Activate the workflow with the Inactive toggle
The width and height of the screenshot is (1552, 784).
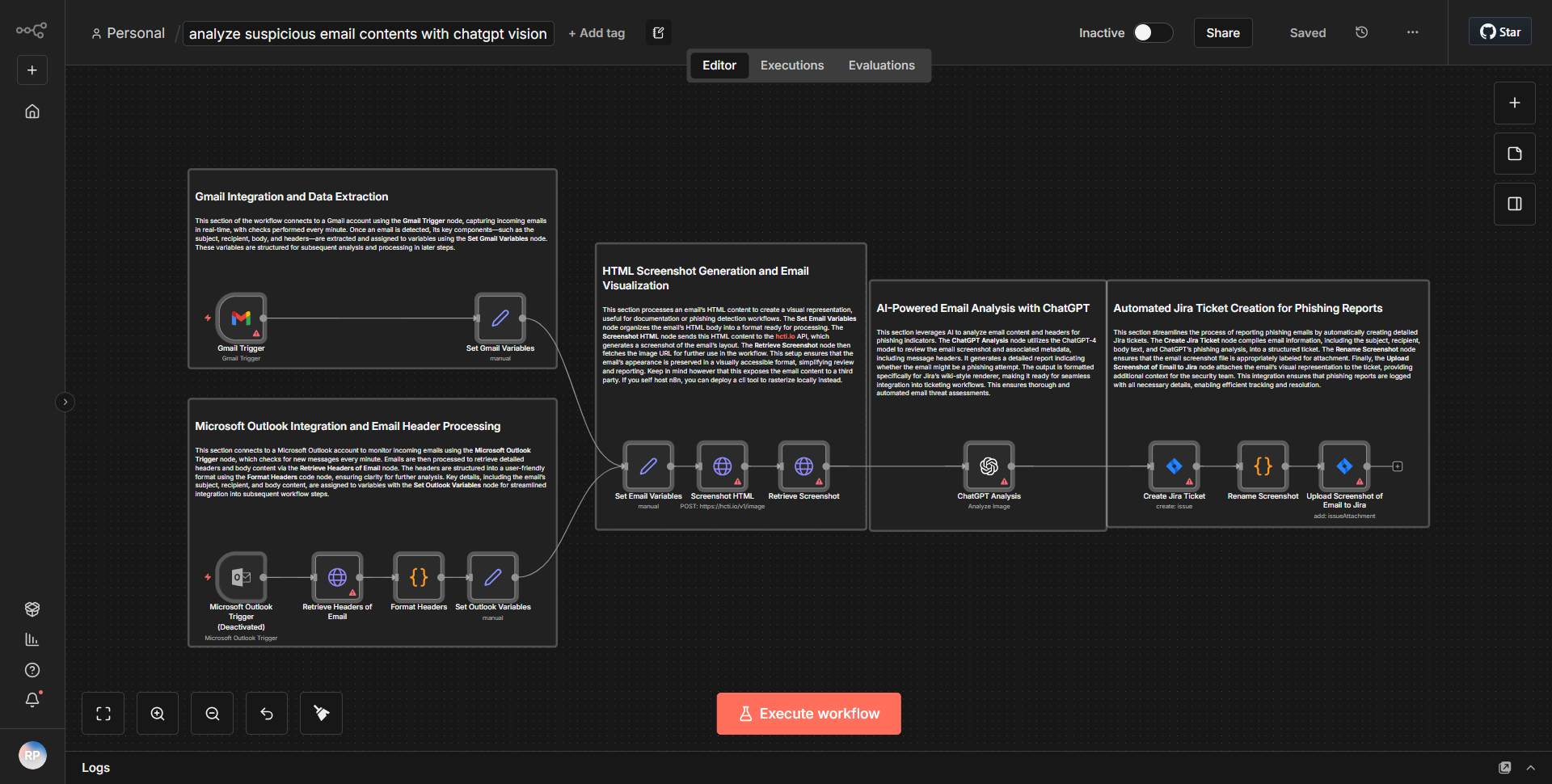(x=1152, y=33)
